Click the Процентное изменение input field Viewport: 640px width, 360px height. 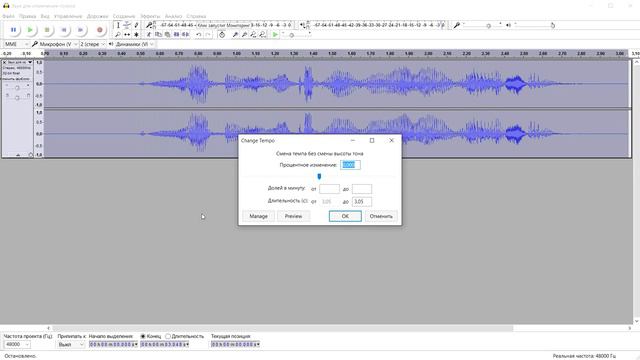click(x=350, y=165)
